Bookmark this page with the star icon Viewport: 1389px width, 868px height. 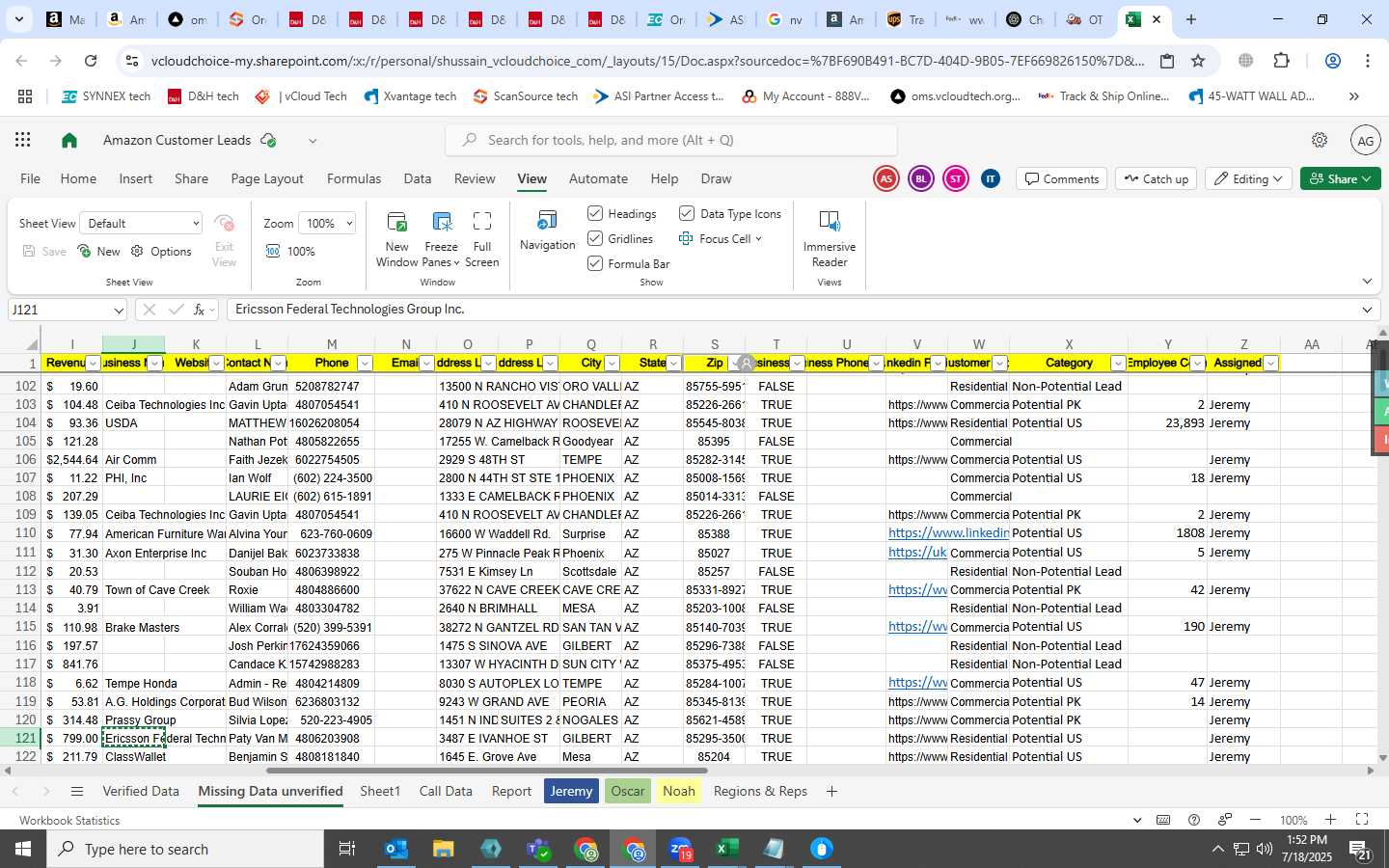pos(1198,61)
